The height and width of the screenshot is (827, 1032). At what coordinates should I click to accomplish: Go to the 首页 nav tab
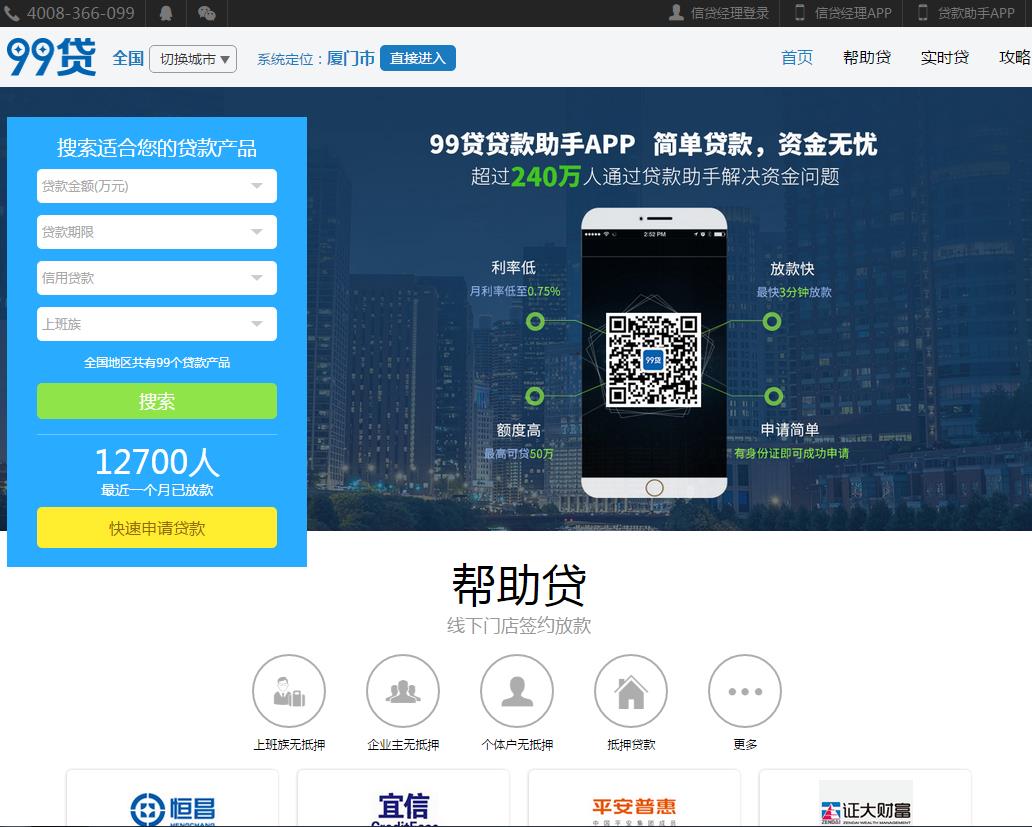tap(797, 58)
